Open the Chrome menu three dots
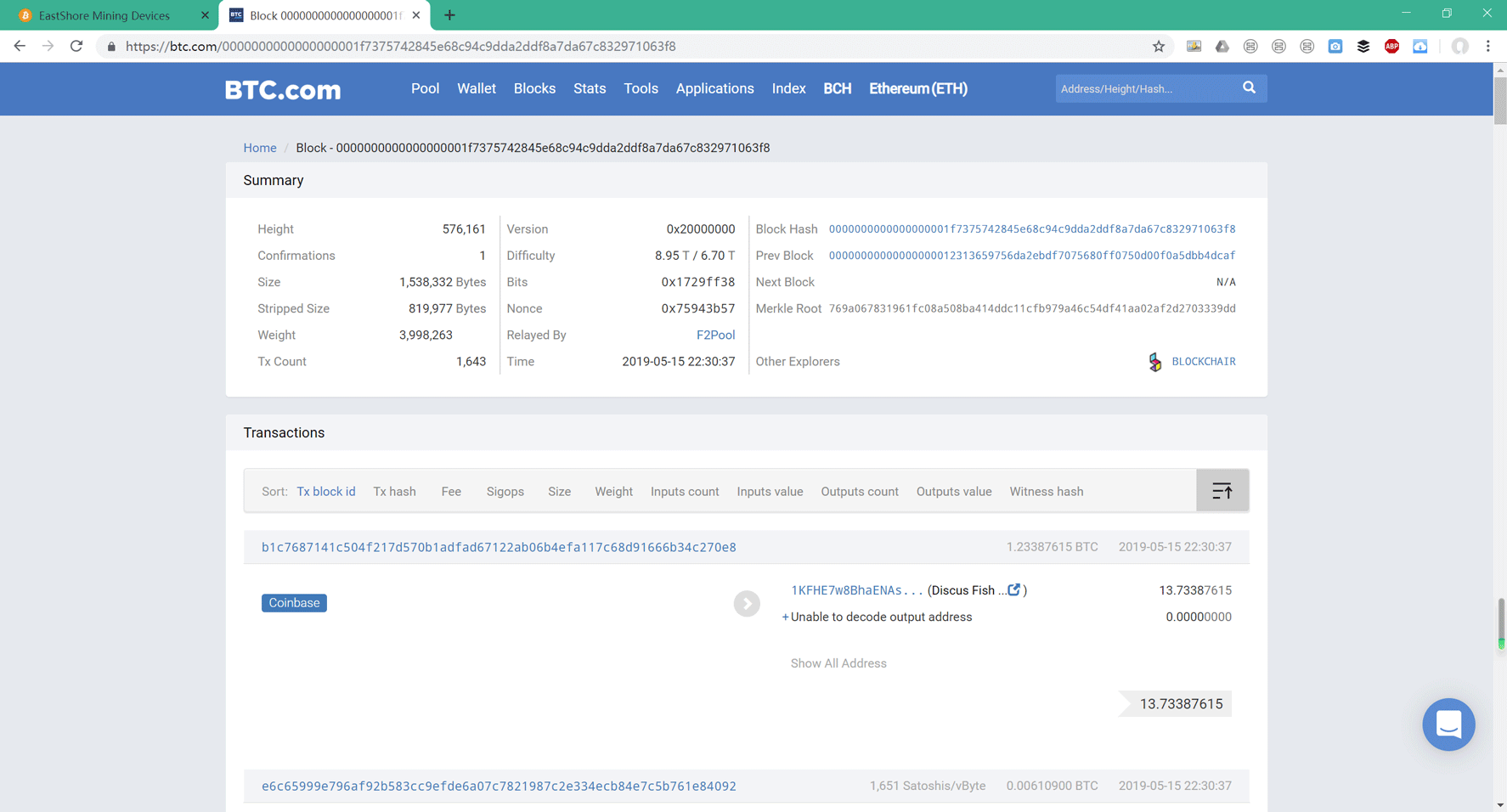This screenshot has width=1507, height=812. (1487, 47)
